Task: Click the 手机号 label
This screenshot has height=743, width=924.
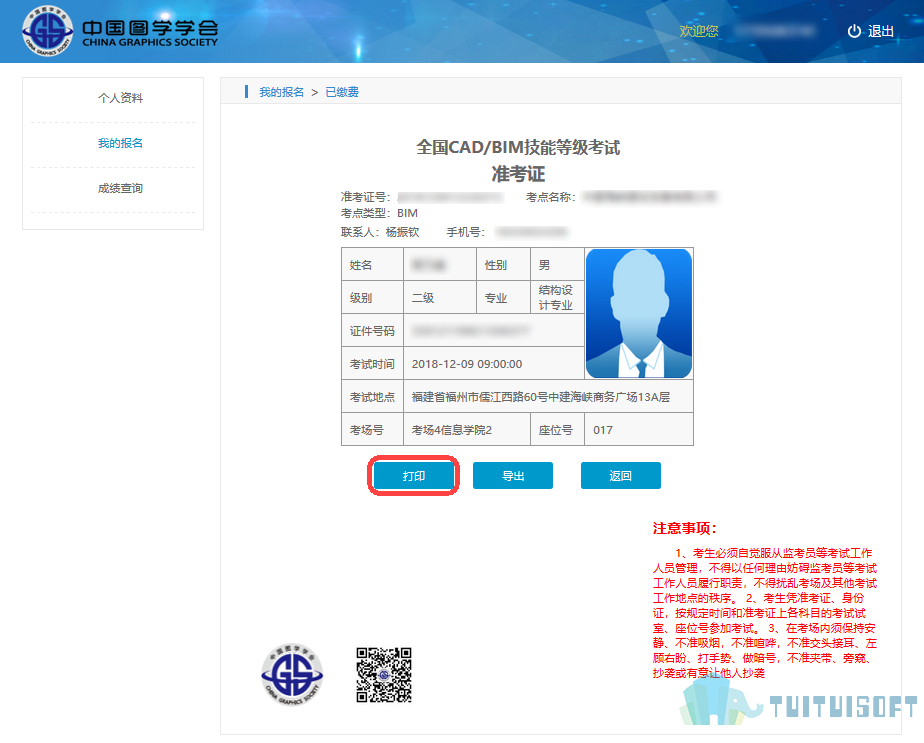Action: point(466,232)
